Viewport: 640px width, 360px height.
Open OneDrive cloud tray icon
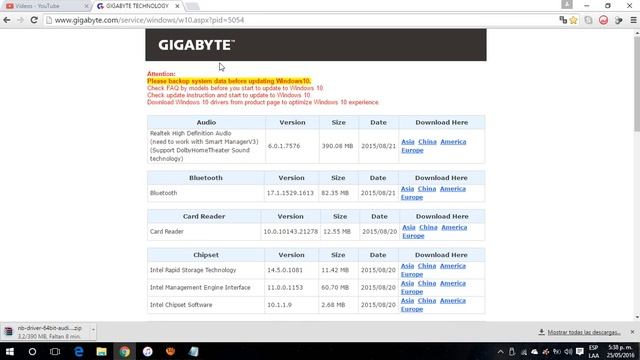pyautogui.click(x=534, y=352)
